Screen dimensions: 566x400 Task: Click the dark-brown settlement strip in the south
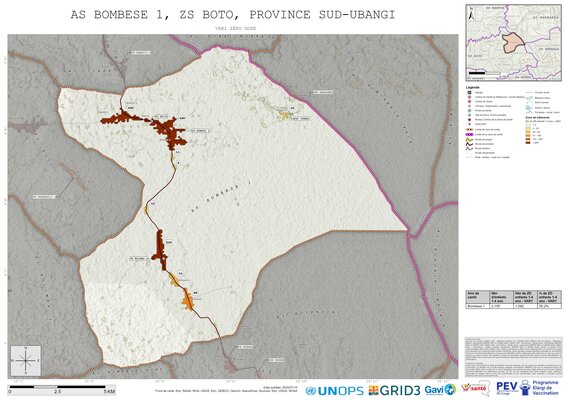click(161, 250)
